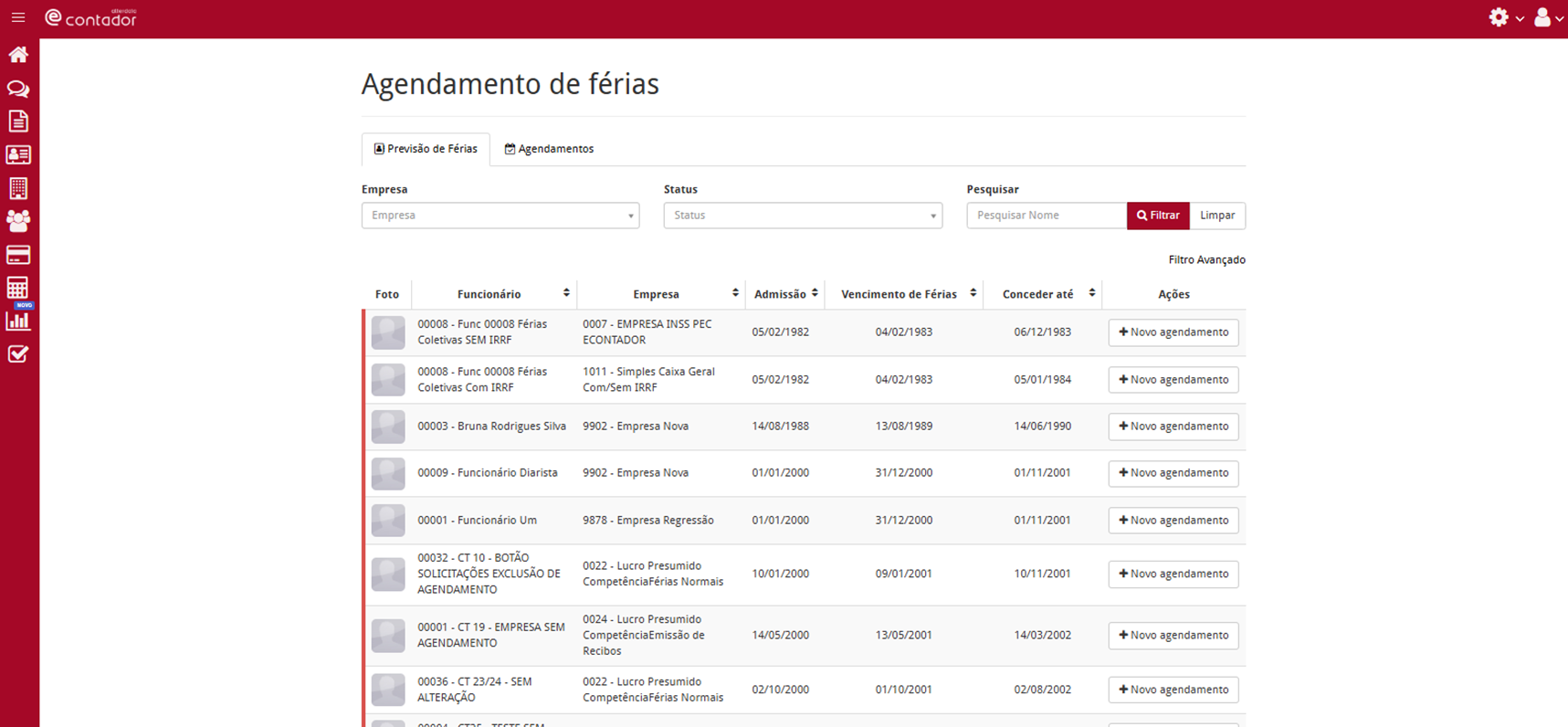Click Novo agendamento for Bruna Rodrigues Silva
Image resolution: width=1568 pixels, height=727 pixels.
click(1173, 427)
